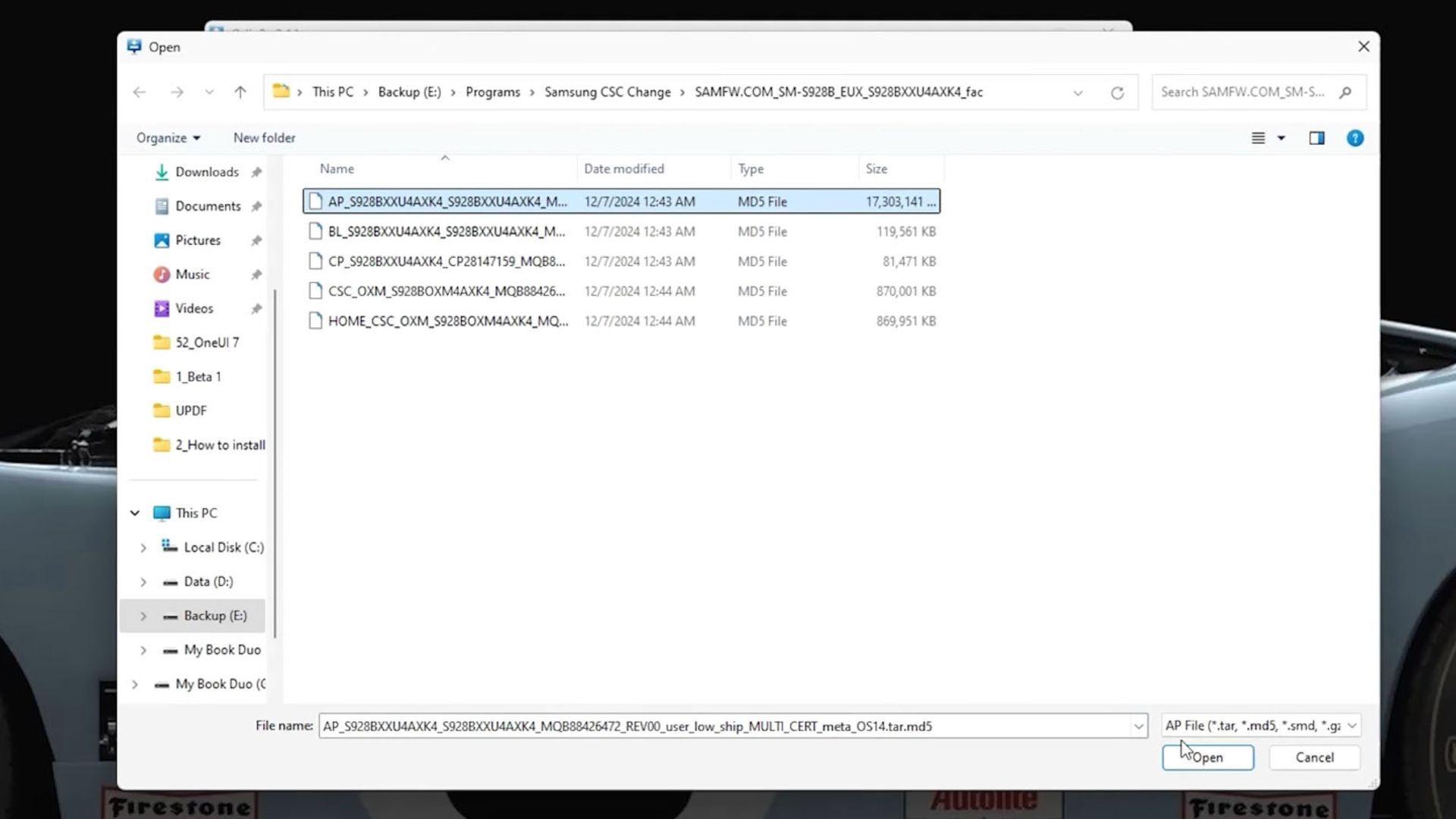Select the CP_S928BXXU4AXK4 file

coord(621,262)
